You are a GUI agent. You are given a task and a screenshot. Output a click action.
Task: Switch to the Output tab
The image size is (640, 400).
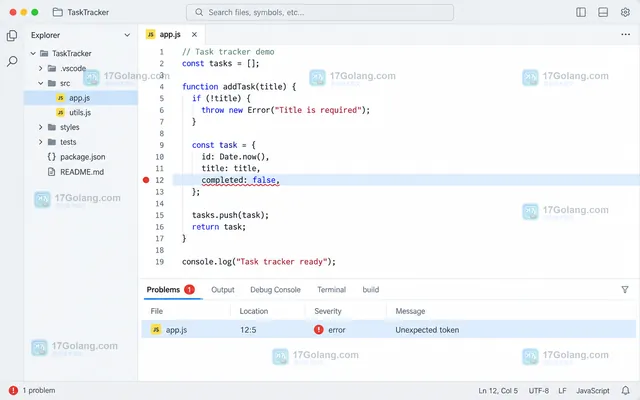(x=222, y=289)
